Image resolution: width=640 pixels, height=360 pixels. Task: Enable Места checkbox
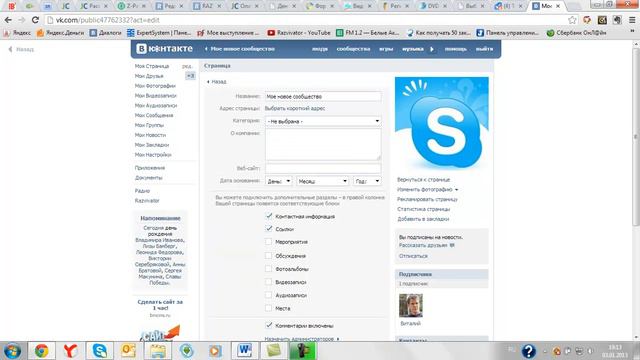coord(268,308)
